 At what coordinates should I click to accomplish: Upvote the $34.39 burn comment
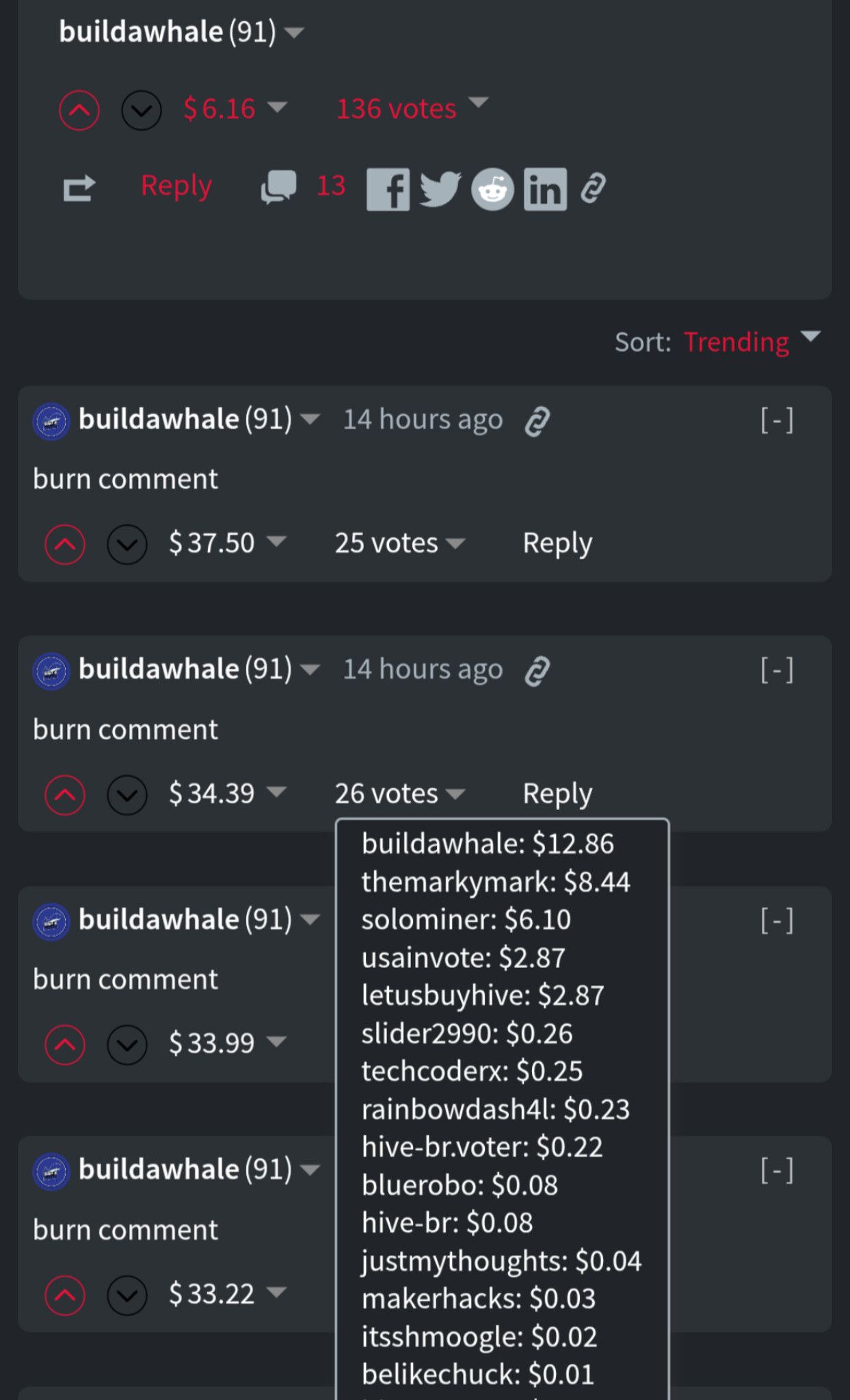pyautogui.click(x=65, y=795)
